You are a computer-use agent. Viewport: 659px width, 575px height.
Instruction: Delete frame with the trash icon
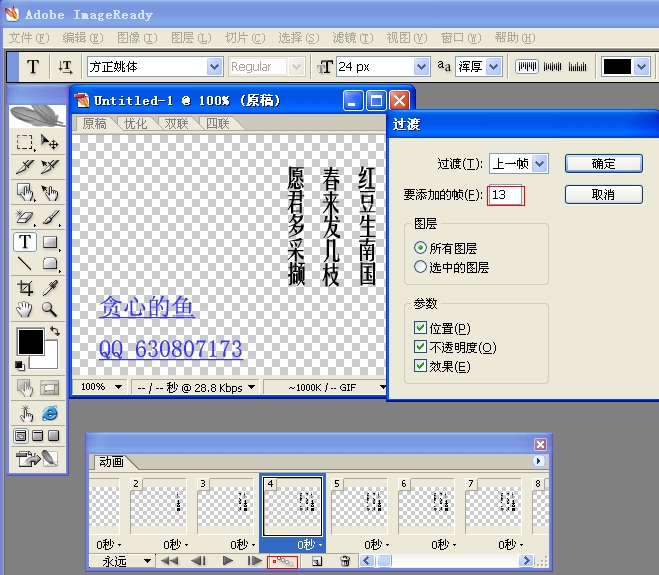pos(345,563)
